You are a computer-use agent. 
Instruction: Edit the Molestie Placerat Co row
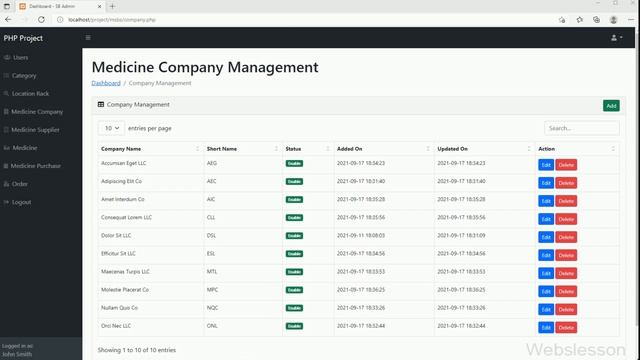tap(546, 291)
